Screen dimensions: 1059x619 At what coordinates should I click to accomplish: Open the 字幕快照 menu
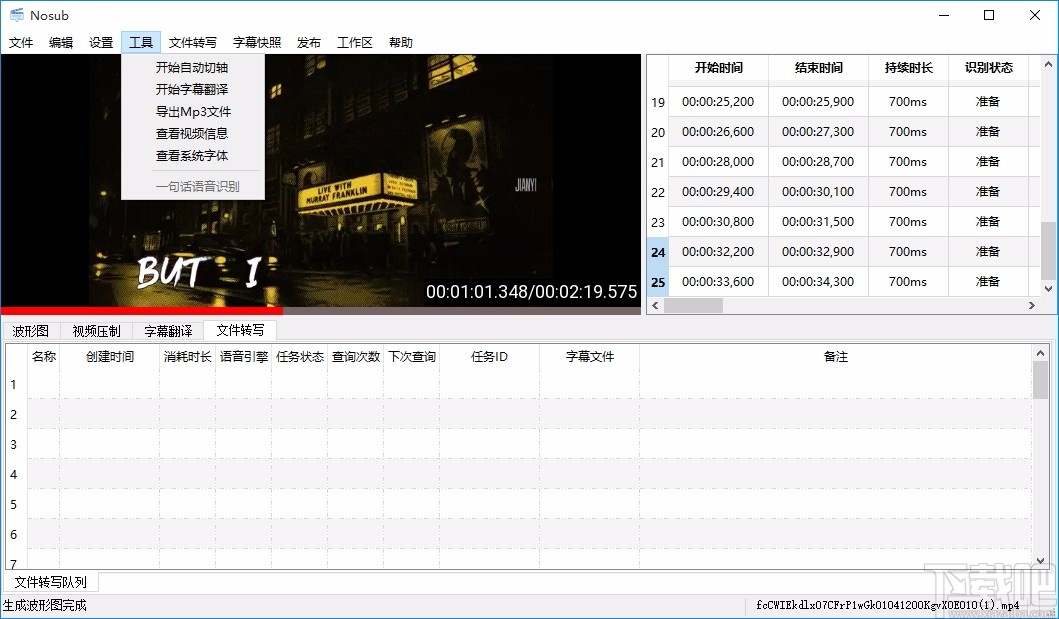[x=257, y=43]
